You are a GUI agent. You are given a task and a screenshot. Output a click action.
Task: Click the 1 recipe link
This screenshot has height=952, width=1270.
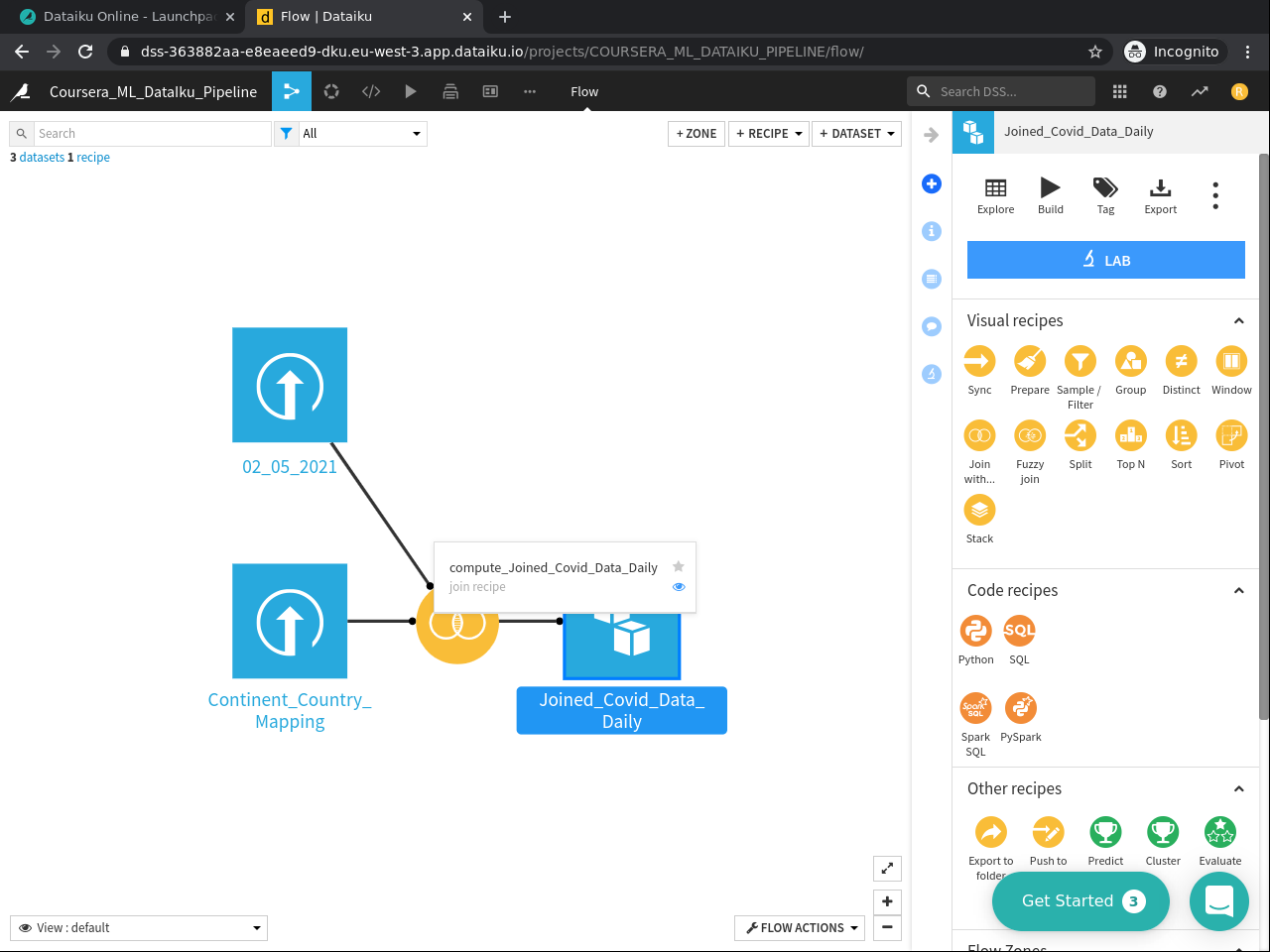tap(88, 158)
